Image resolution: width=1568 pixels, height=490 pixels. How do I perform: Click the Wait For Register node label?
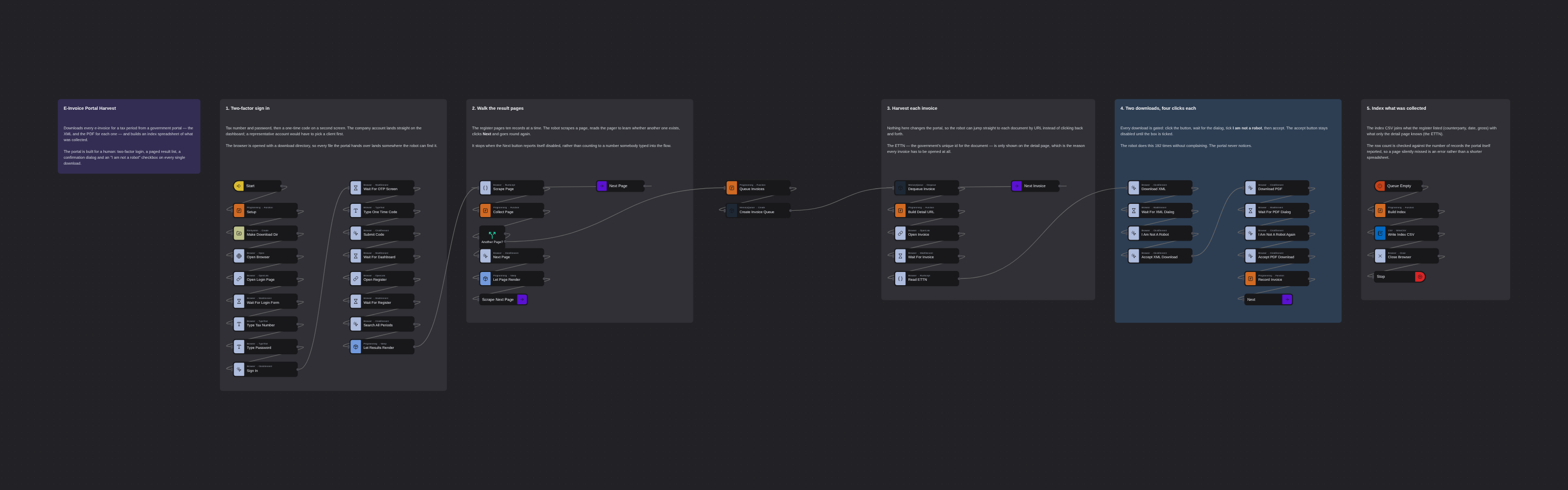377,302
